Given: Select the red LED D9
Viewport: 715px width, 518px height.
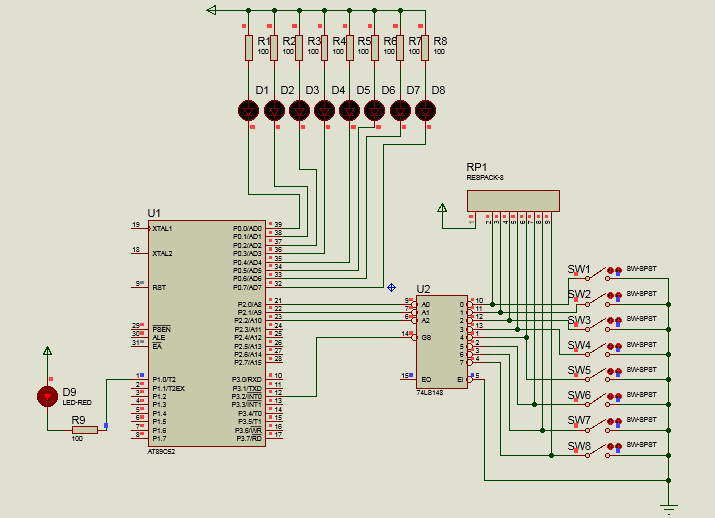Looking at the screenshot, I should coord(47,396).
